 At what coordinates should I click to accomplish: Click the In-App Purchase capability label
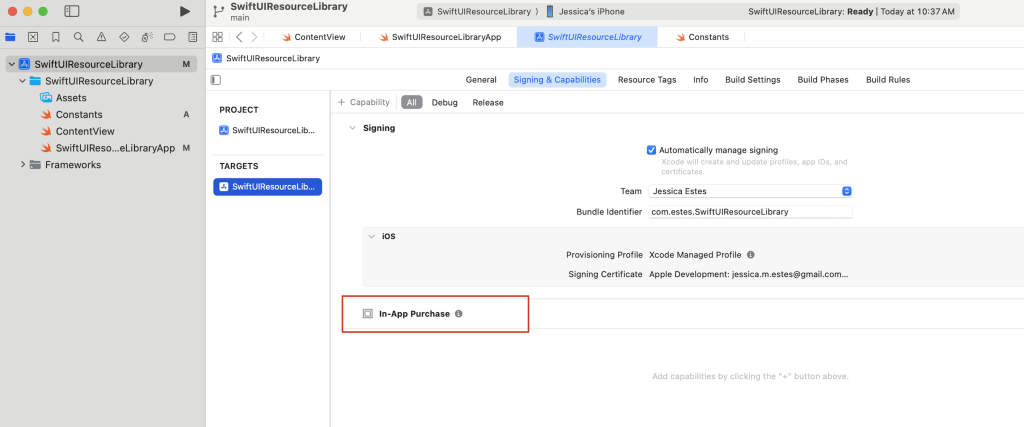(414, 314)
